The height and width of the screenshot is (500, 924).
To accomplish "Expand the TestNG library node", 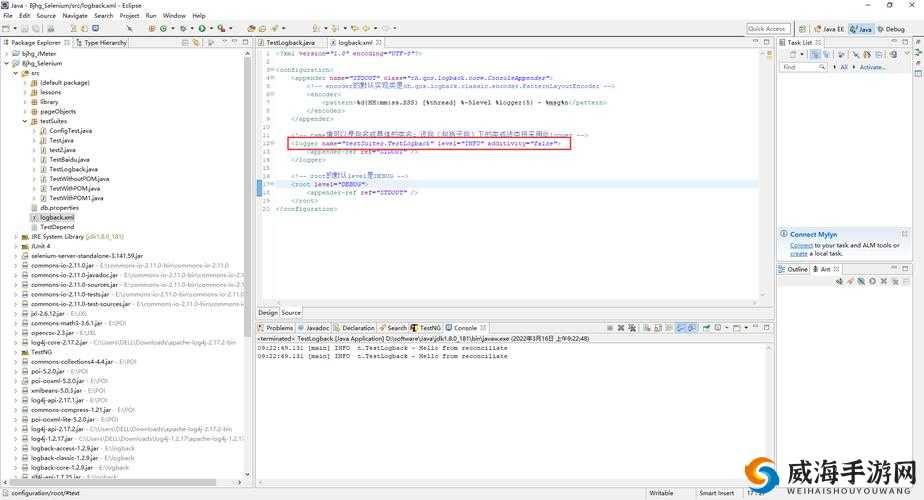I will pos(16,352).
